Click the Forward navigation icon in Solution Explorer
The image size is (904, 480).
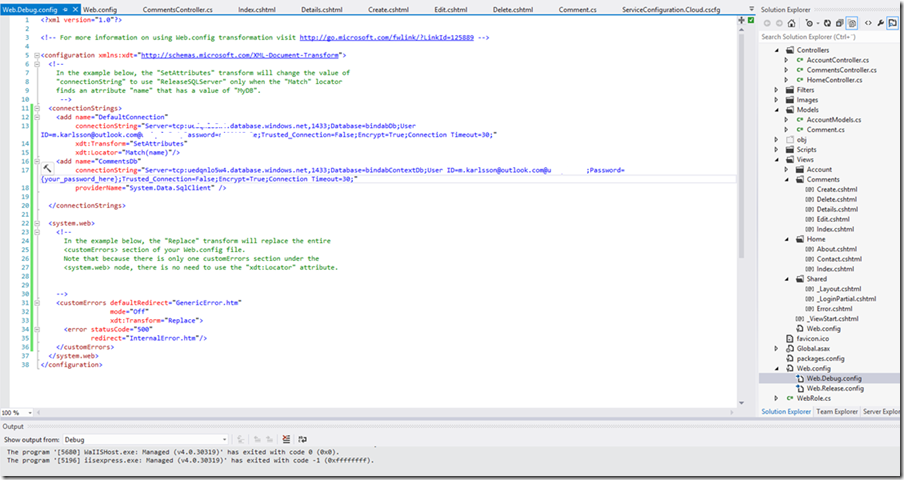pos(779,23)
